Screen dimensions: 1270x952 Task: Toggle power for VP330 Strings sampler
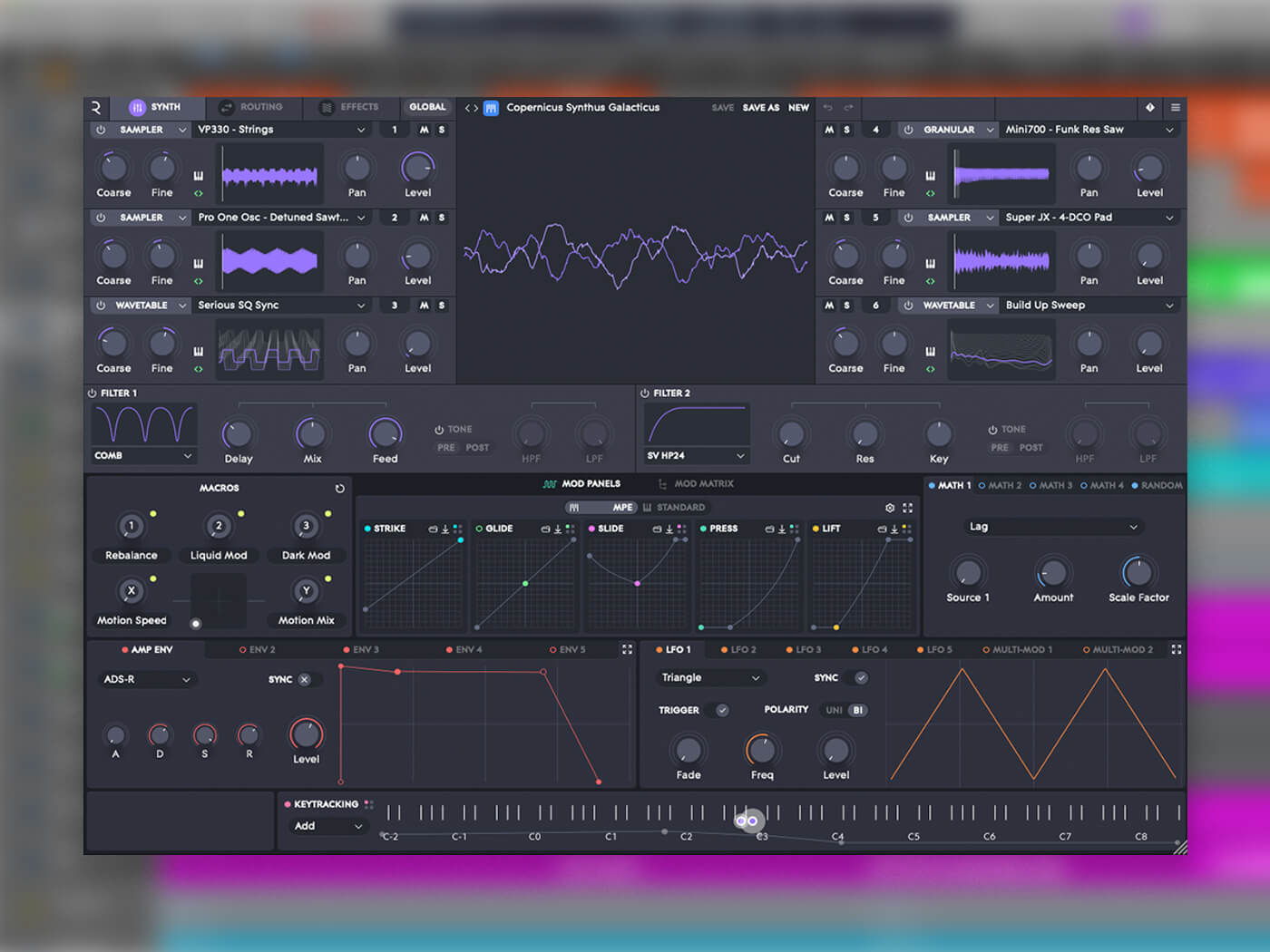point(101,130)
